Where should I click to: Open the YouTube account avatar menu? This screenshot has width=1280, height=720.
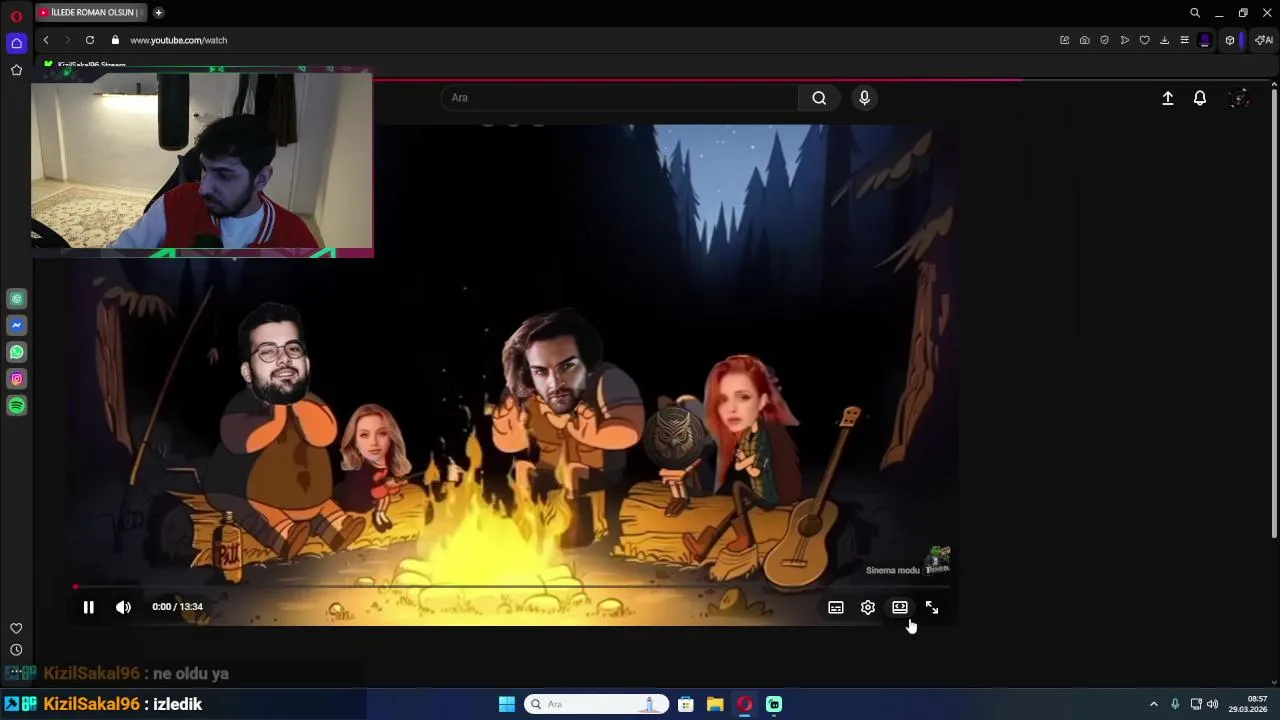(x=1239, y=98)
